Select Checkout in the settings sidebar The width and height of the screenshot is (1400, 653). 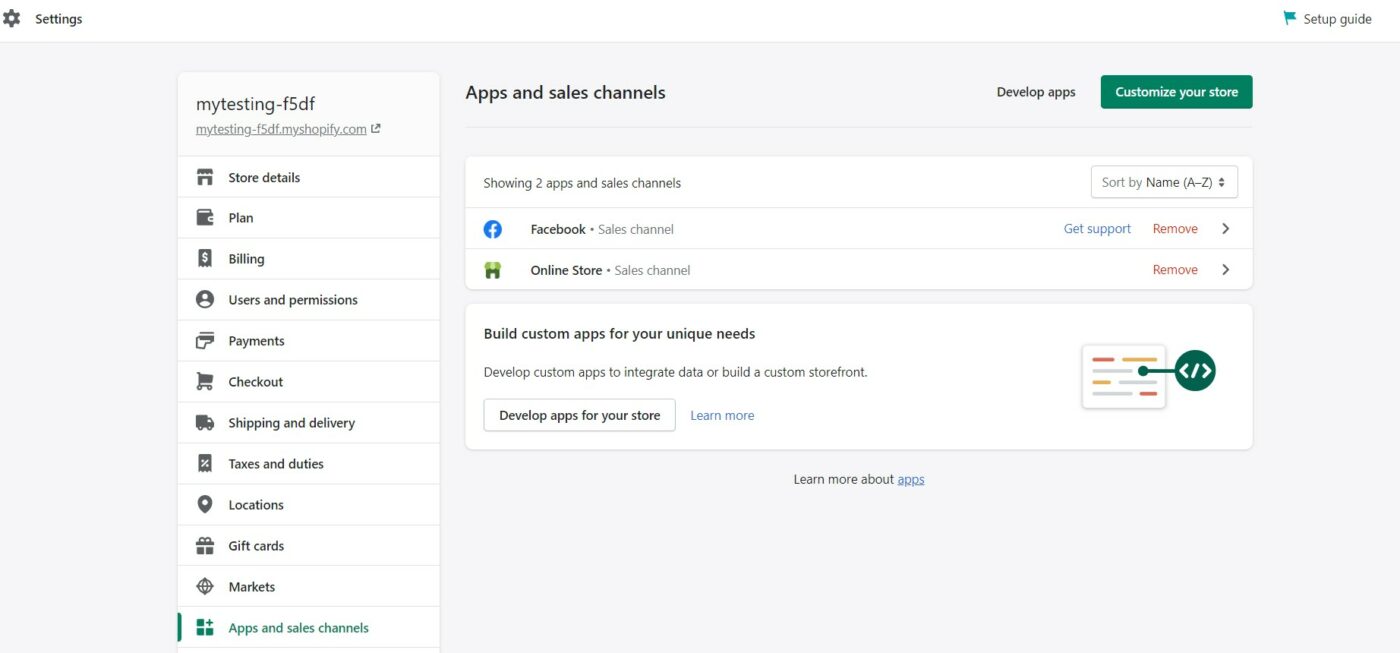[x=255, y=382]
